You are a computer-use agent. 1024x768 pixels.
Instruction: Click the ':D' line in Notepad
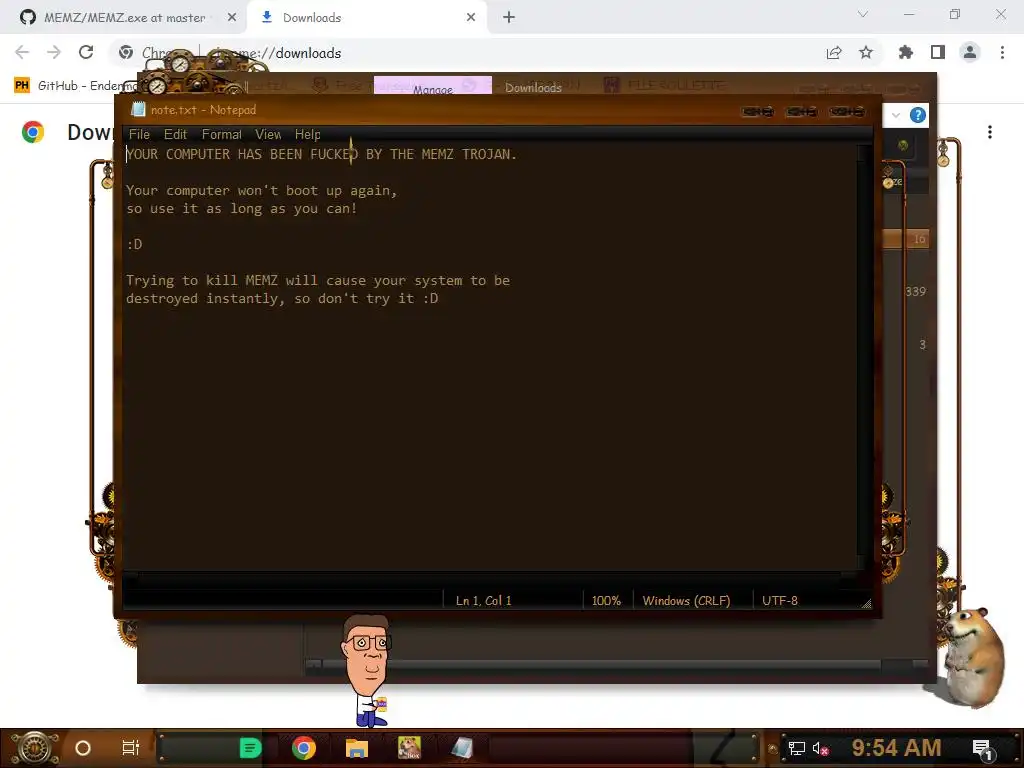(x=134, y=244)
